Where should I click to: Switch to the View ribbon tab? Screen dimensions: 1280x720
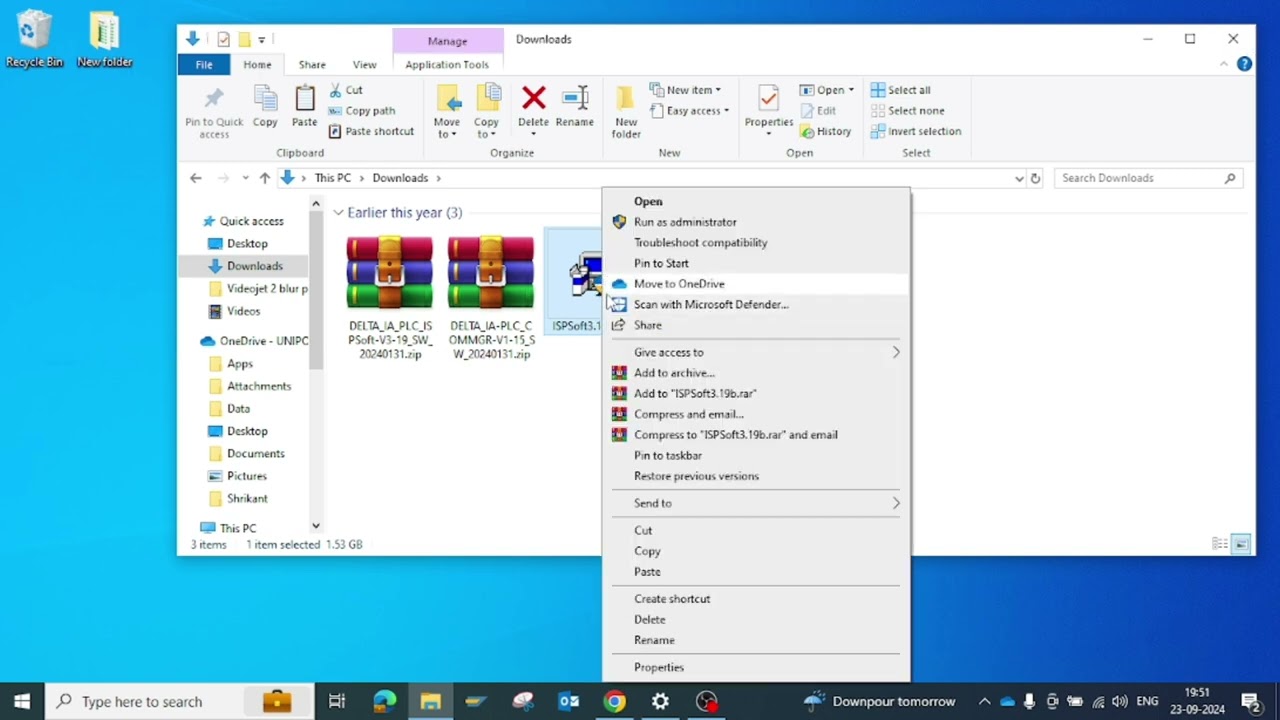click(364, 64)
